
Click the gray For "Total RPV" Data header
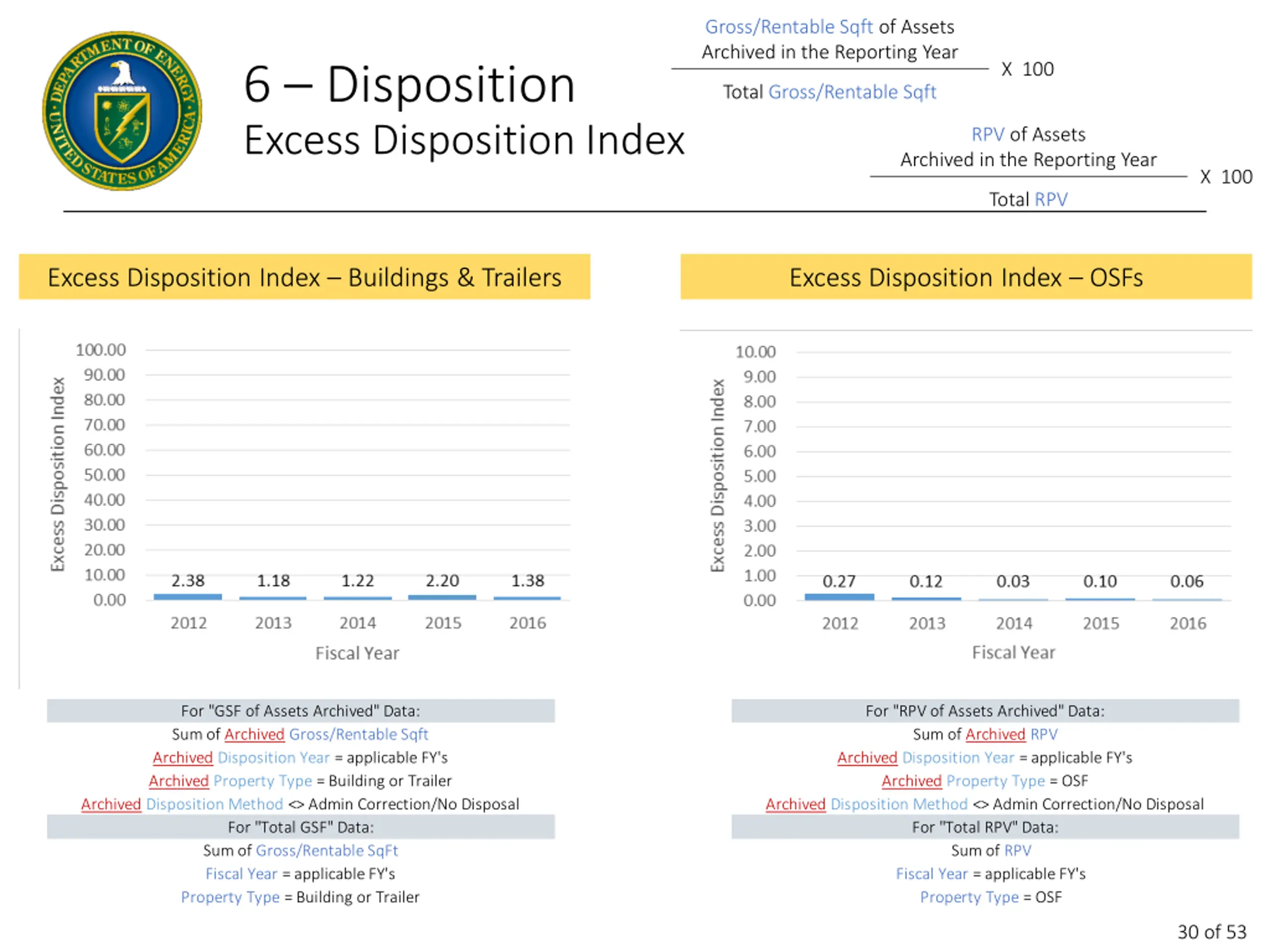point(985,827)
